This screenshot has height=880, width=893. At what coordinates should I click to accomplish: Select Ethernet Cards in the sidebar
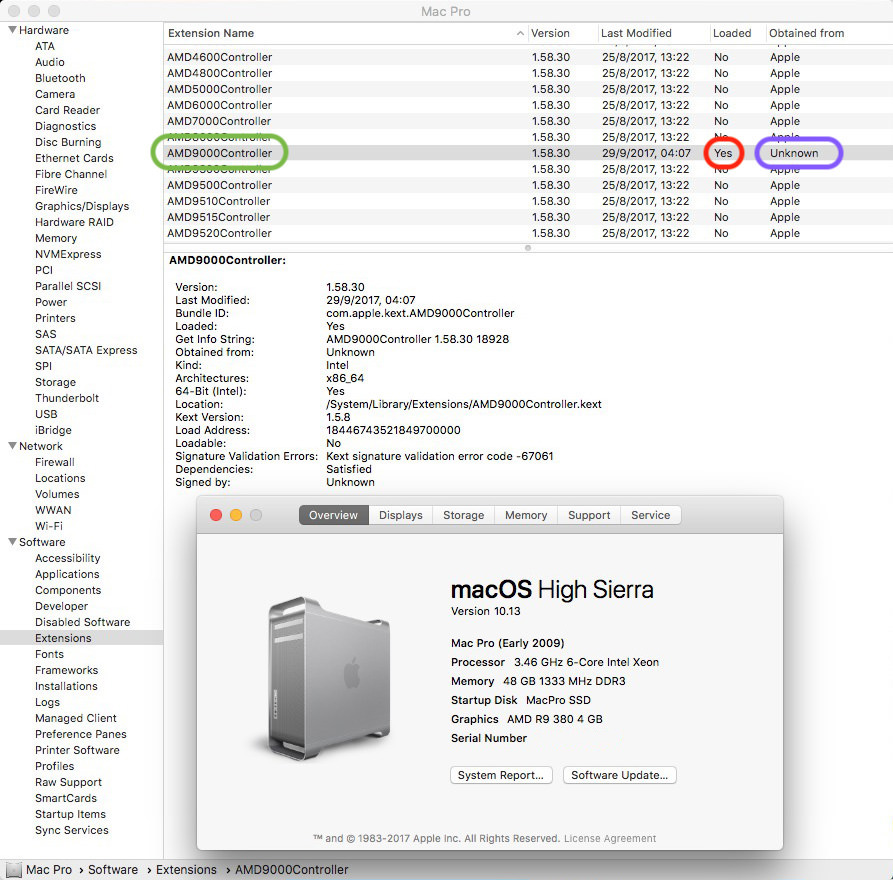point(74,158)
